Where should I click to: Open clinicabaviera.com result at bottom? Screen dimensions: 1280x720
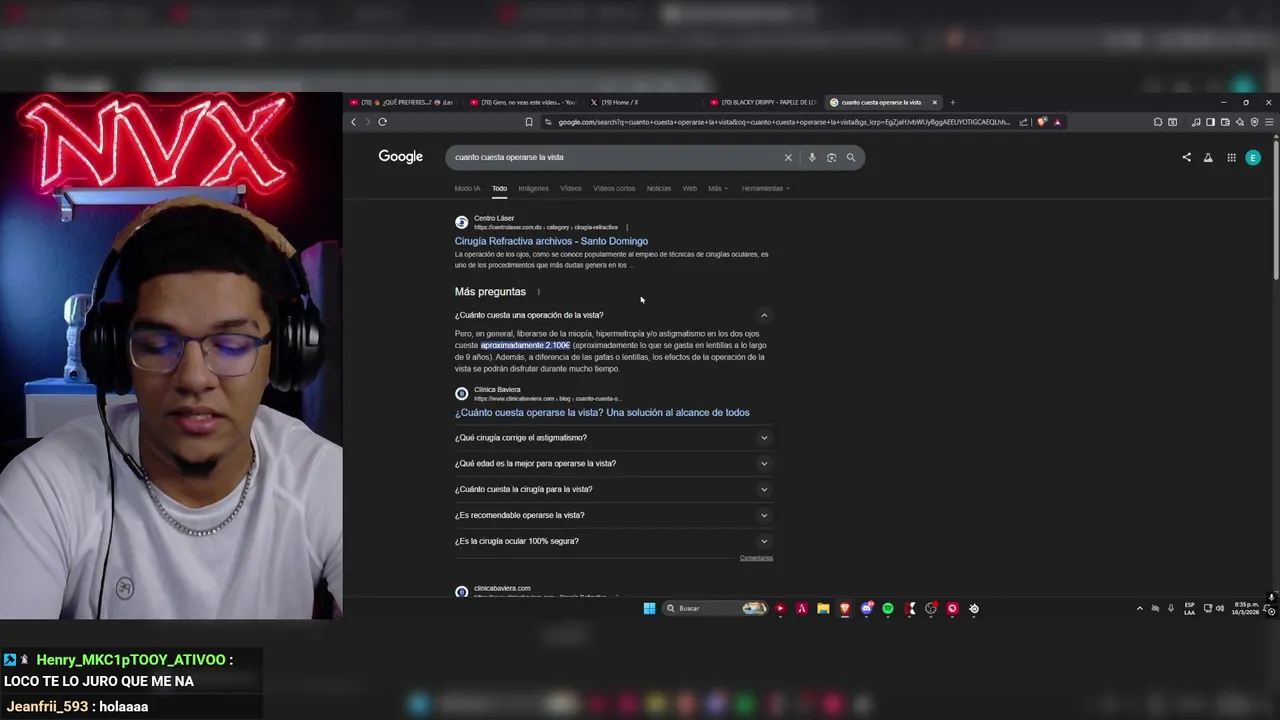[x=502, y=588]
